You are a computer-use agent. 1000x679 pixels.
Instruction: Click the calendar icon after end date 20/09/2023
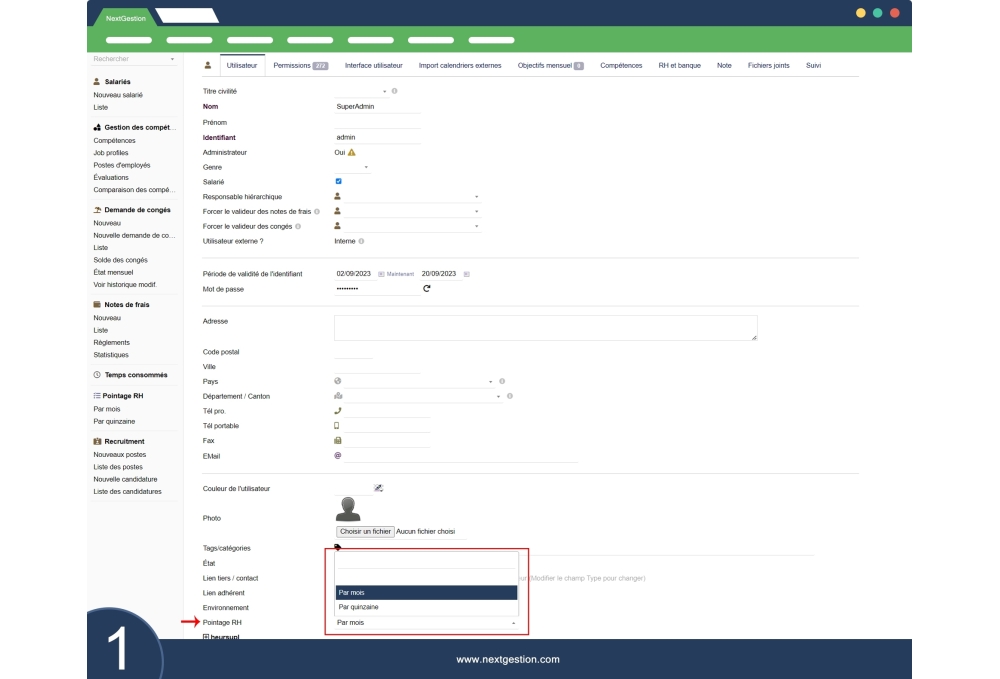(466, 274)
